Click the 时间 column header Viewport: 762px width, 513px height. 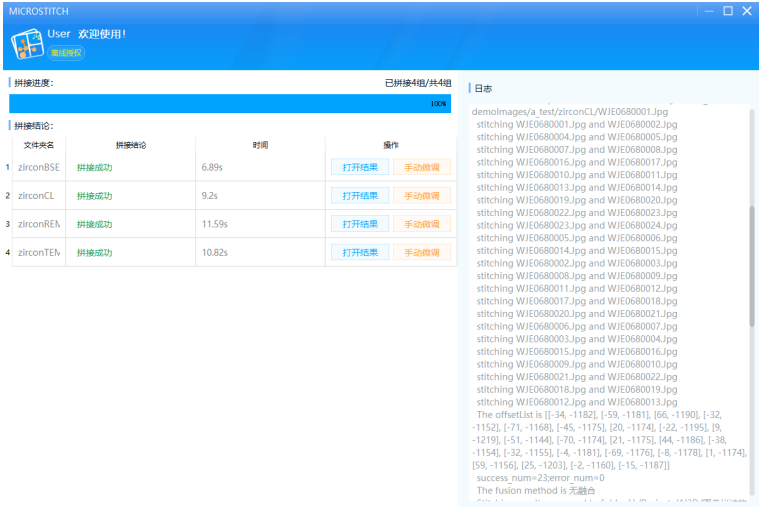(260, 145)
